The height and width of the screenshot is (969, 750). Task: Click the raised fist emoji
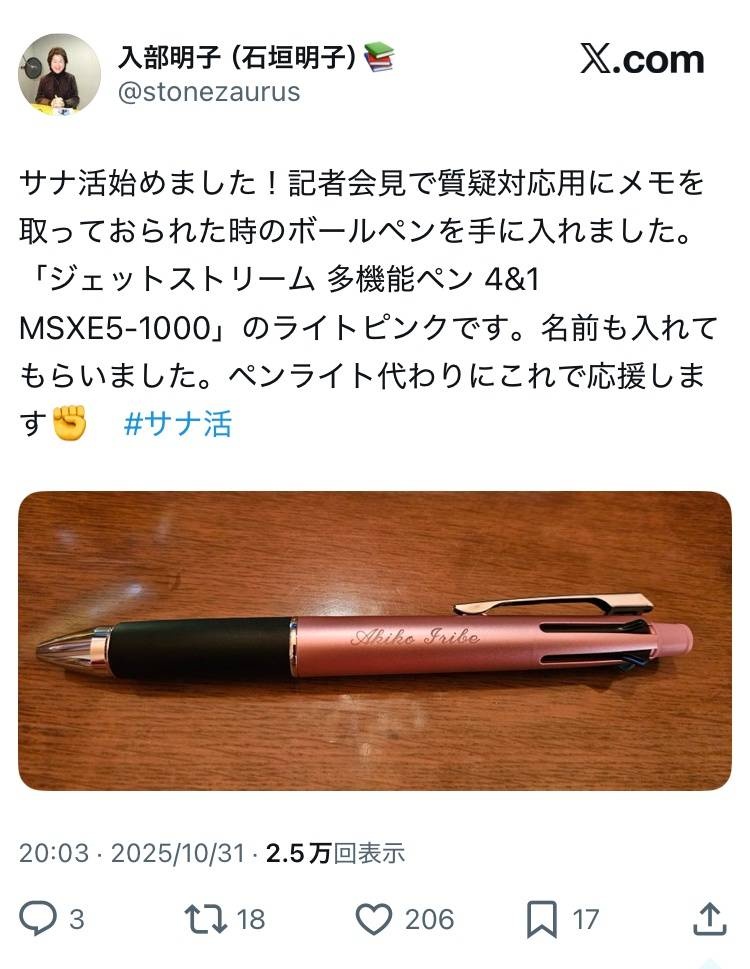pos(69,423)
